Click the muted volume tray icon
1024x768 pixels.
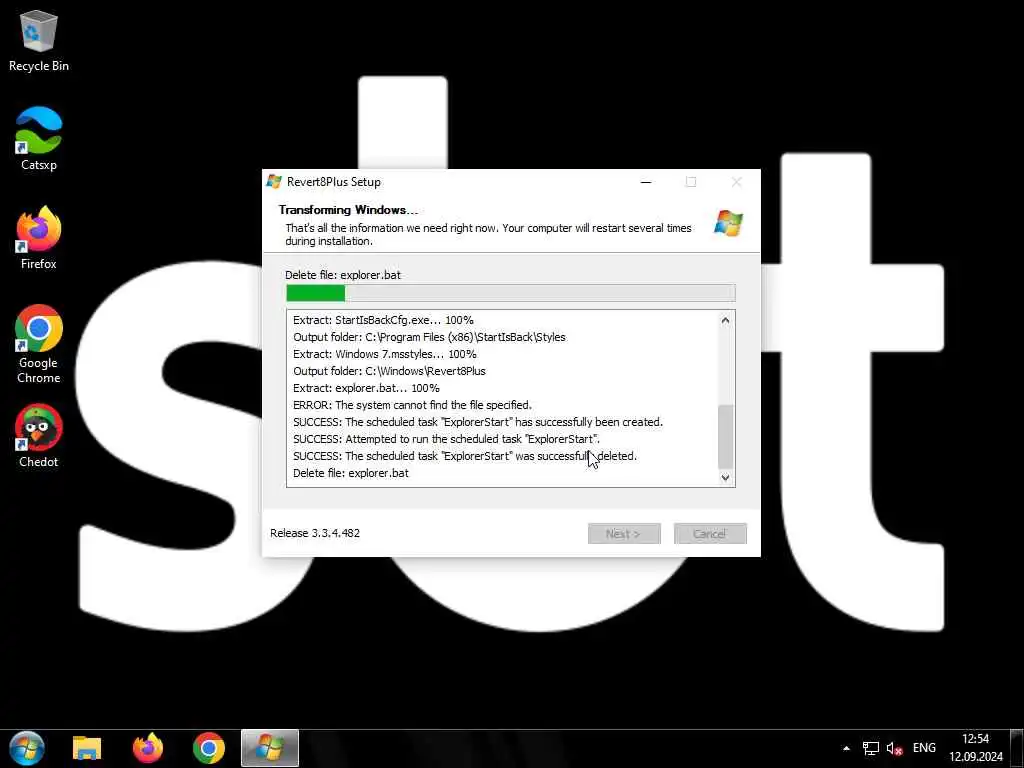coord(895,748)
